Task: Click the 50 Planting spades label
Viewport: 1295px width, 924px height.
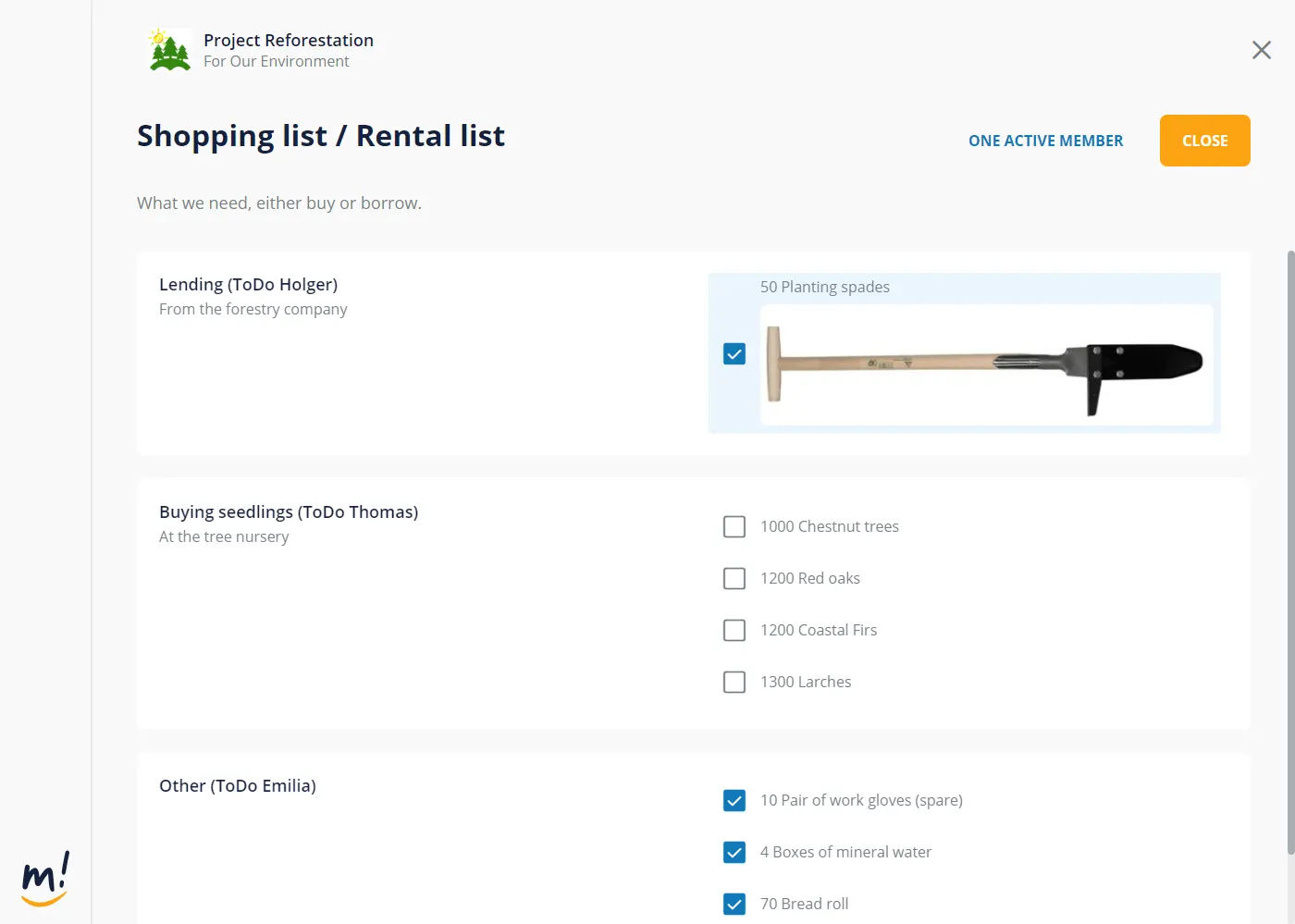Action: pyautogui.click(x=825, y=287)
